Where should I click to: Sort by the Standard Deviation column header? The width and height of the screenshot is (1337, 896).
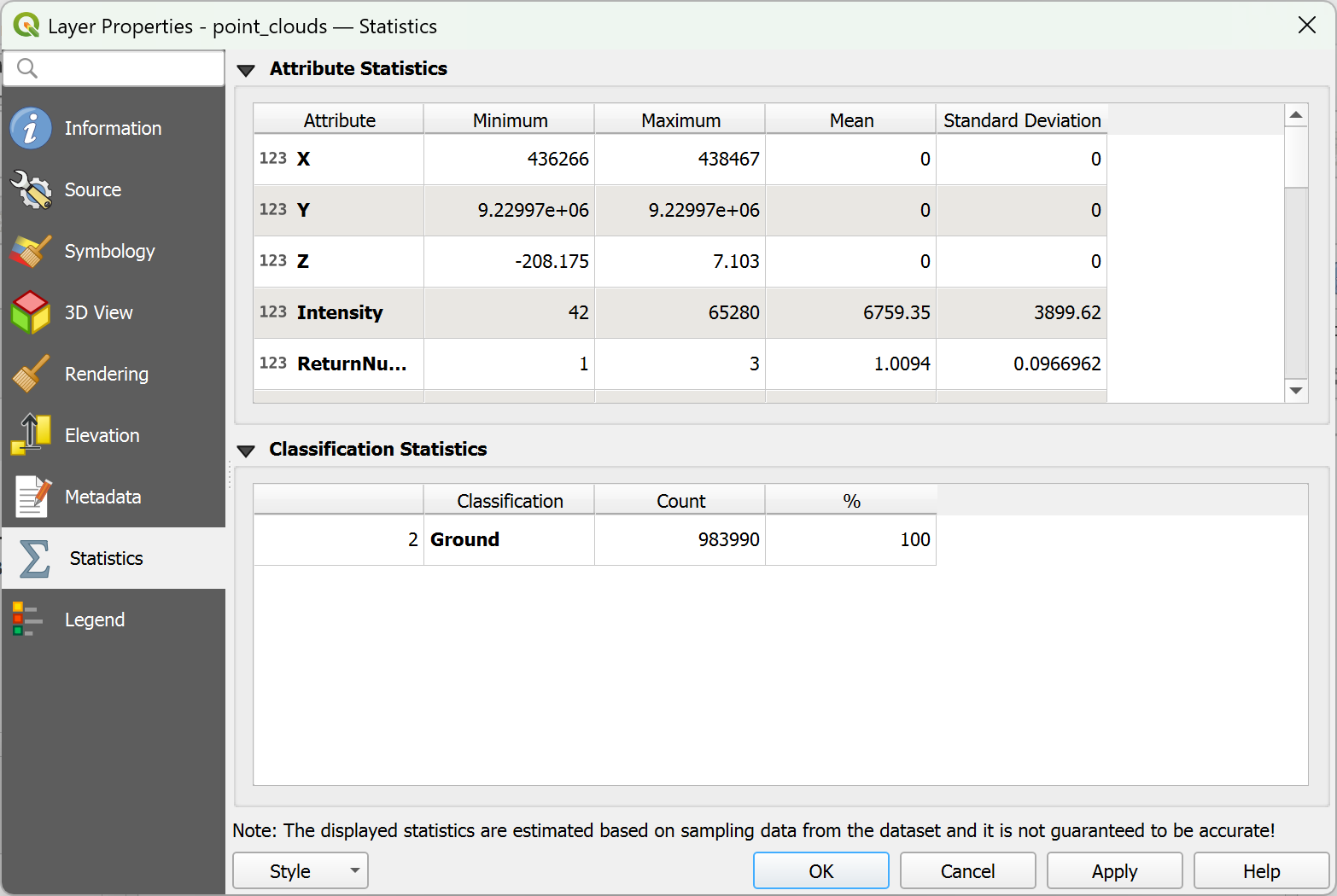(1022, 120)
